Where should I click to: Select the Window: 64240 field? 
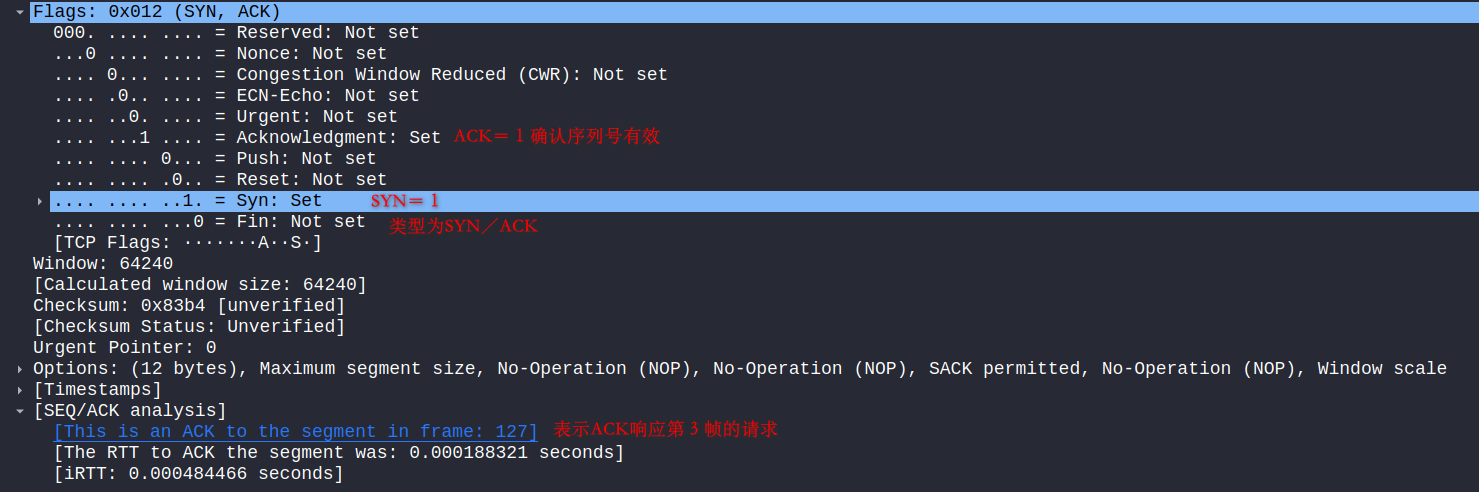coord(103,264)
